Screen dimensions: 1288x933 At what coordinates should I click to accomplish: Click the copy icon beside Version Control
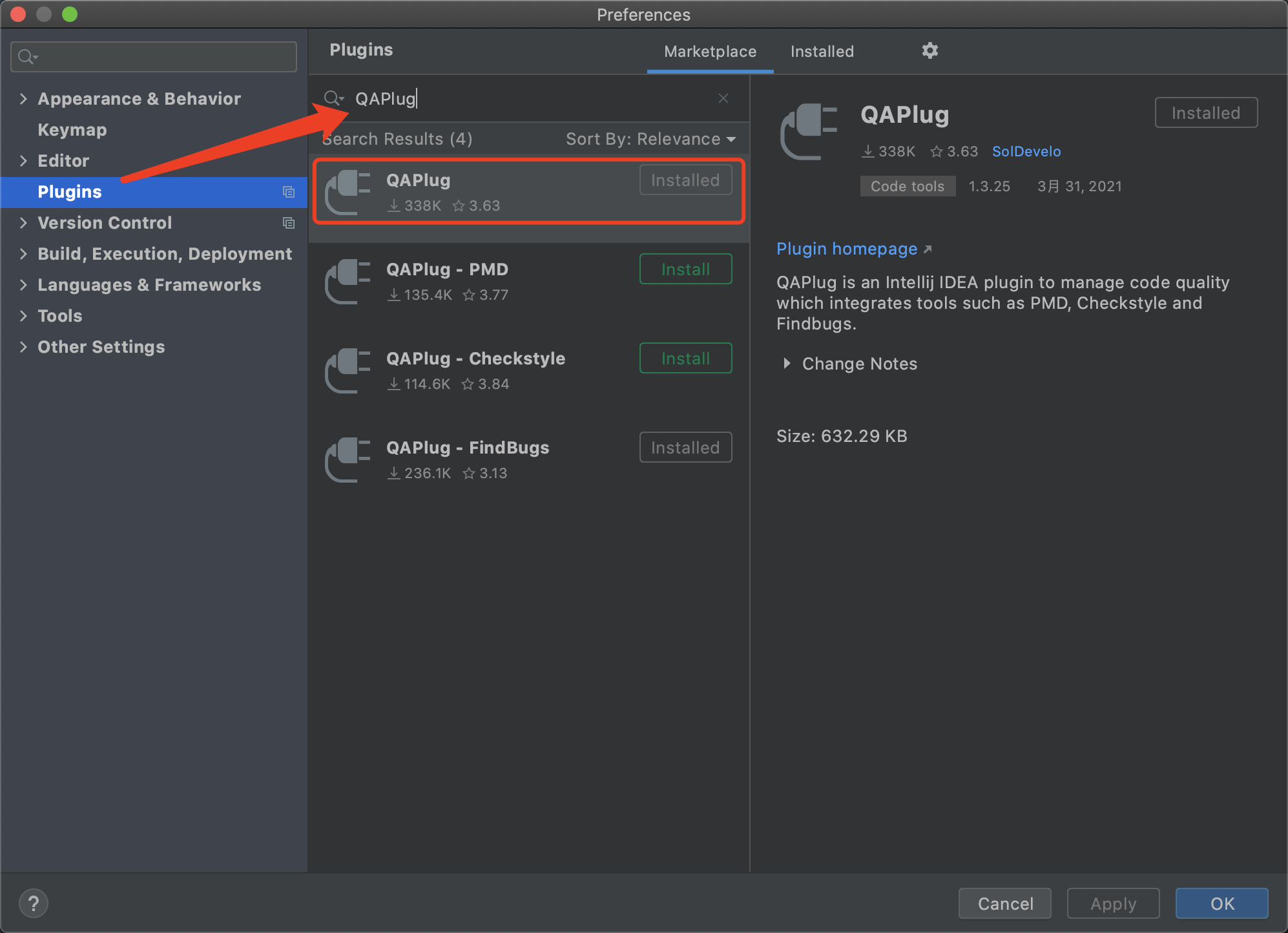click(x=289, y=223)
